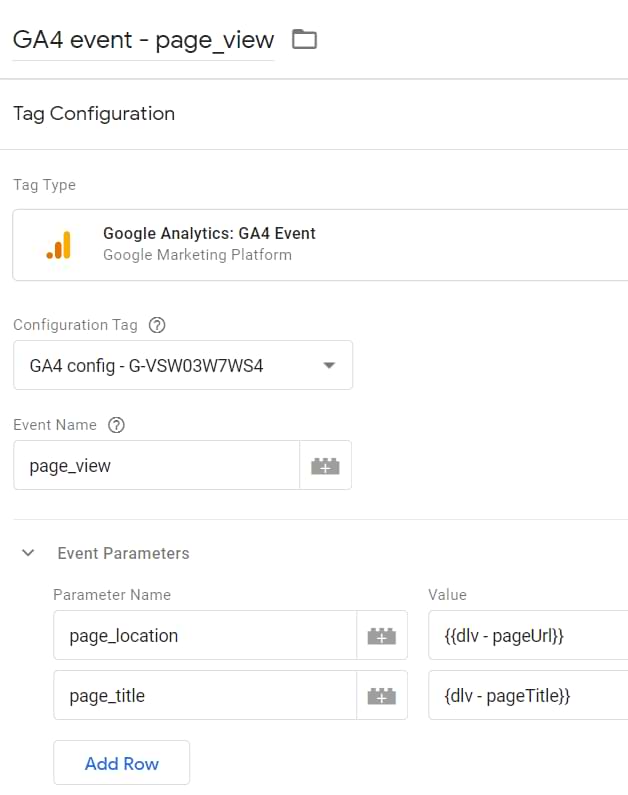628x795 pixels.
Task: Edit the tag name GA4 event - page_view
Action: 142,40
